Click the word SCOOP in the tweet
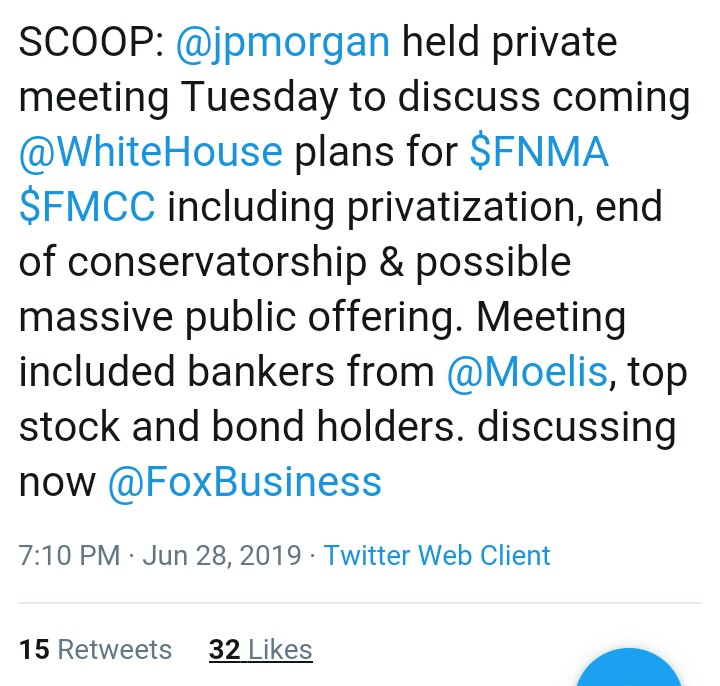The image size is (720, 686). (87, 43)
